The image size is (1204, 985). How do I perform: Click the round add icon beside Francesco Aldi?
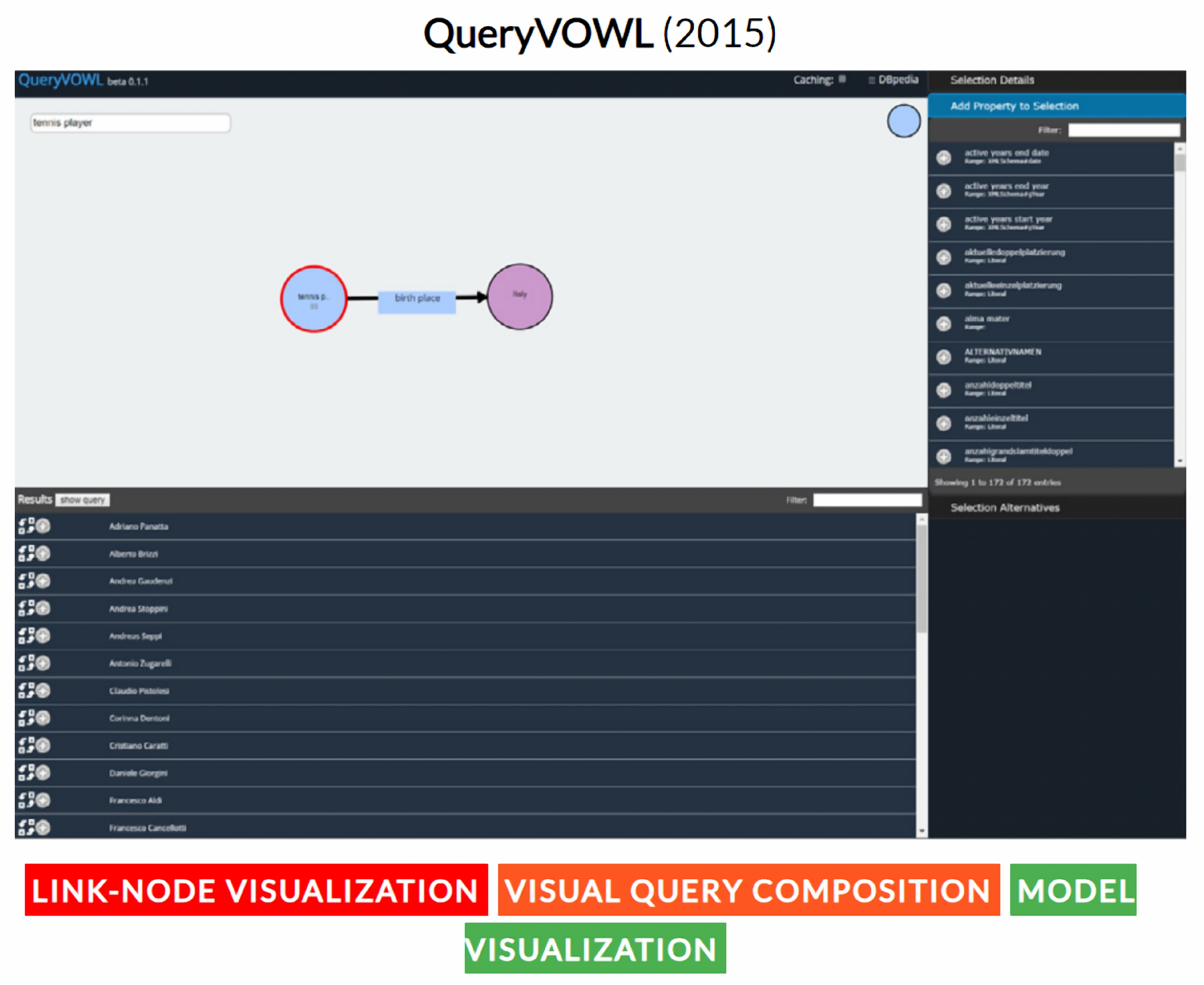click(43, 800)
